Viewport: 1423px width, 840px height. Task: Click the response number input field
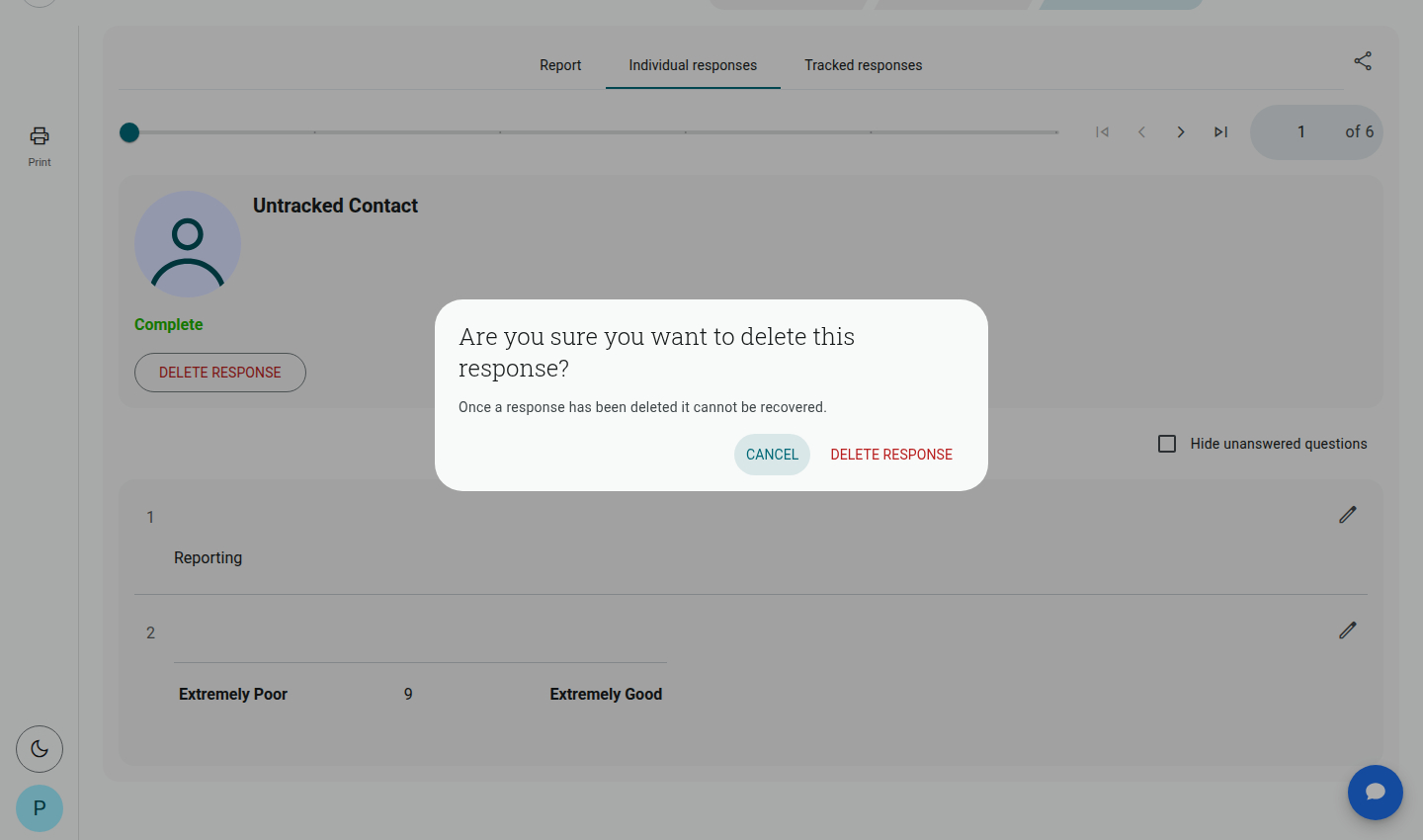(1301, 132)
